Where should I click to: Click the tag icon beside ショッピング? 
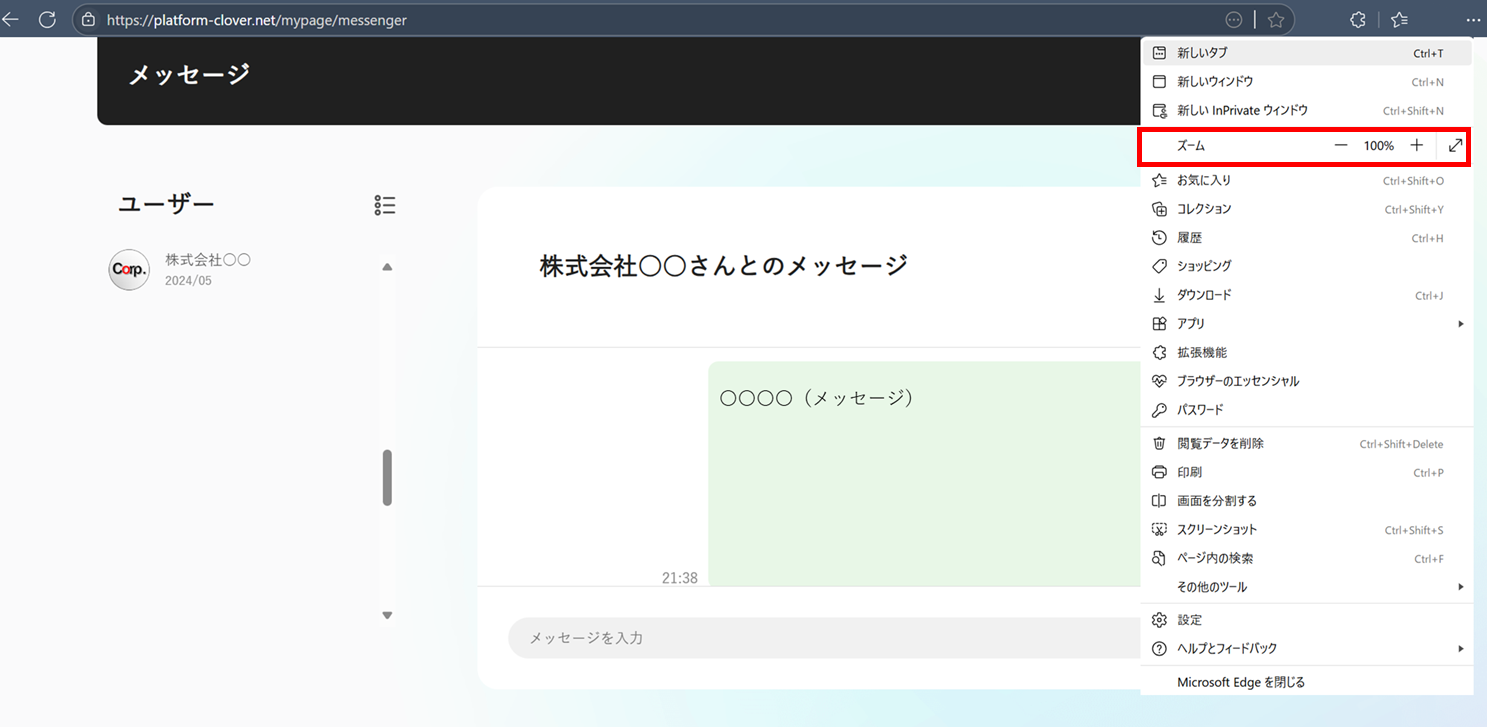1160,267
